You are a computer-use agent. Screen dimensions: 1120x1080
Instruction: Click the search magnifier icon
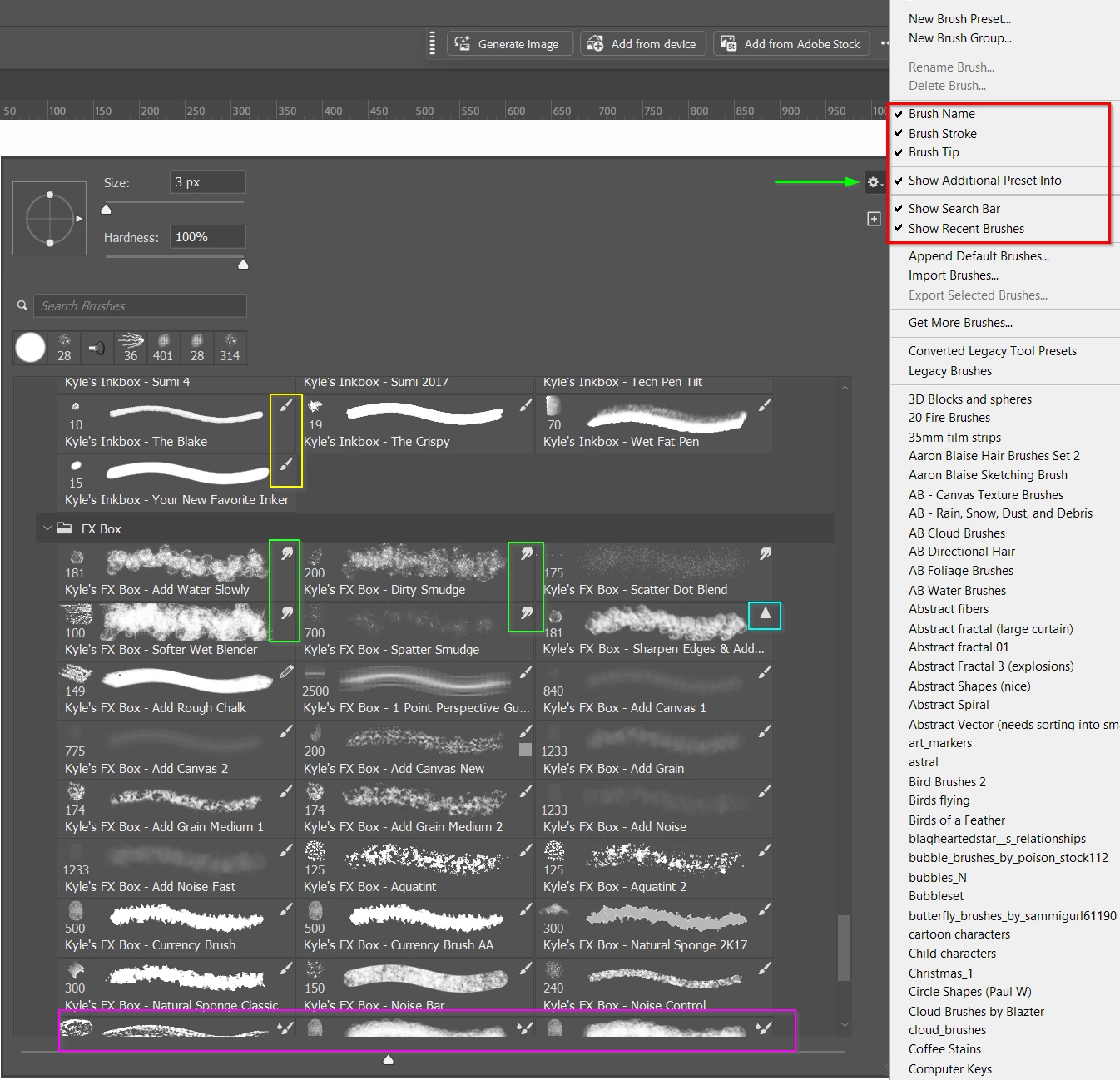tap(22, 305)
